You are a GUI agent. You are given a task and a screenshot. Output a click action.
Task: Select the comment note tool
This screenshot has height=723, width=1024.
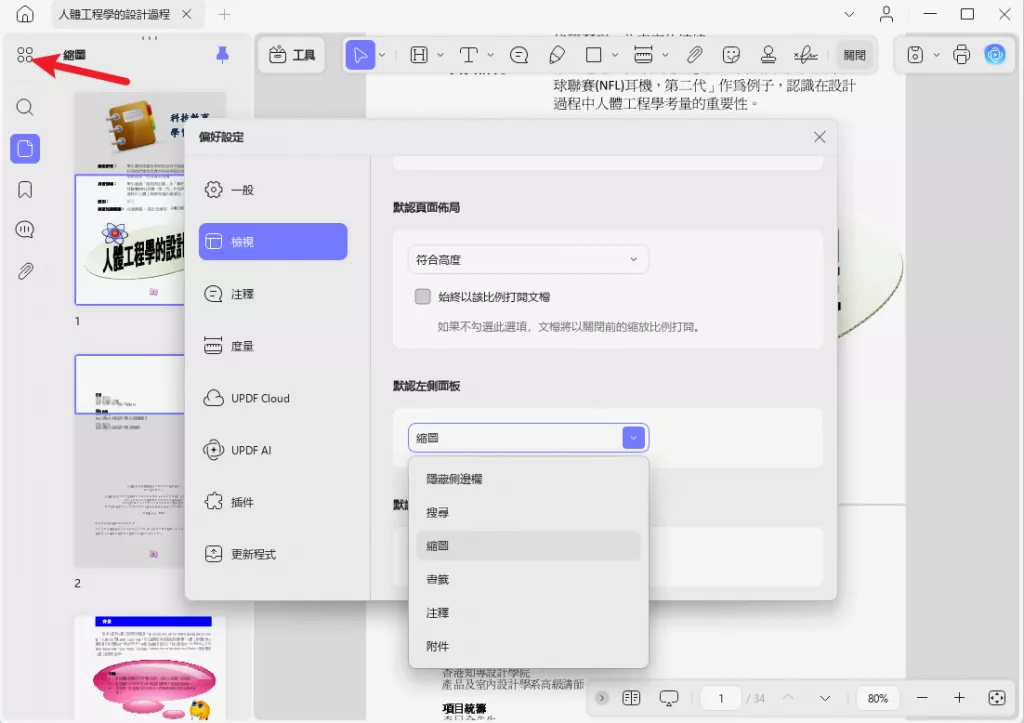[519, 55]
